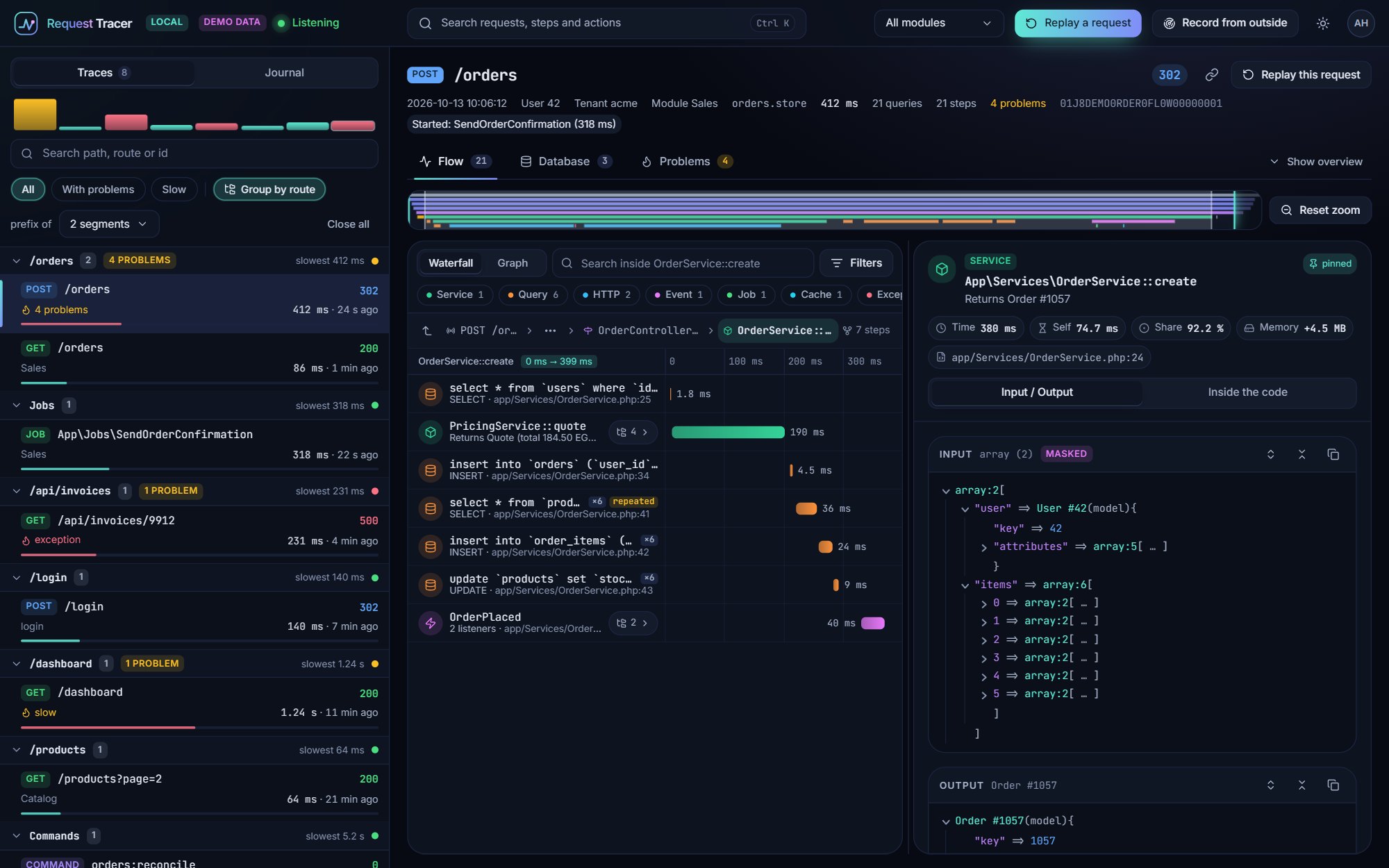Toggle the Service 1 type filter chip

coord(455,294)
